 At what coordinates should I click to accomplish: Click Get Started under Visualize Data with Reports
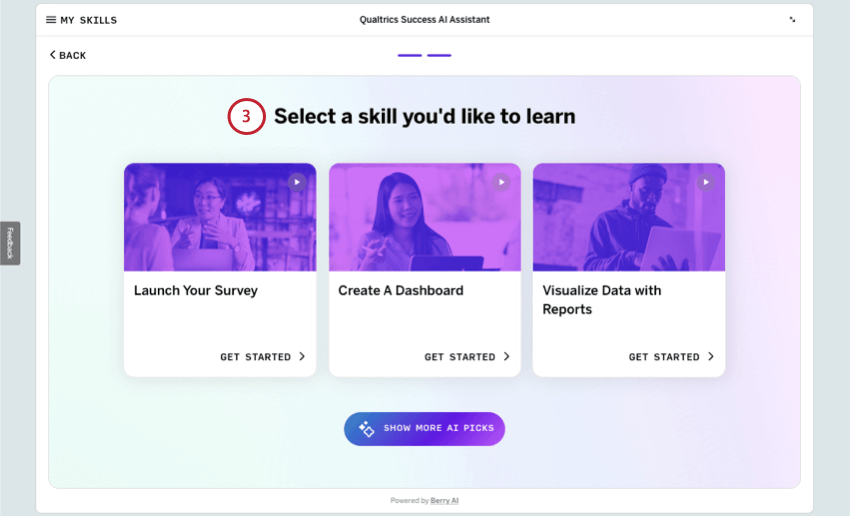coord(671,357)
